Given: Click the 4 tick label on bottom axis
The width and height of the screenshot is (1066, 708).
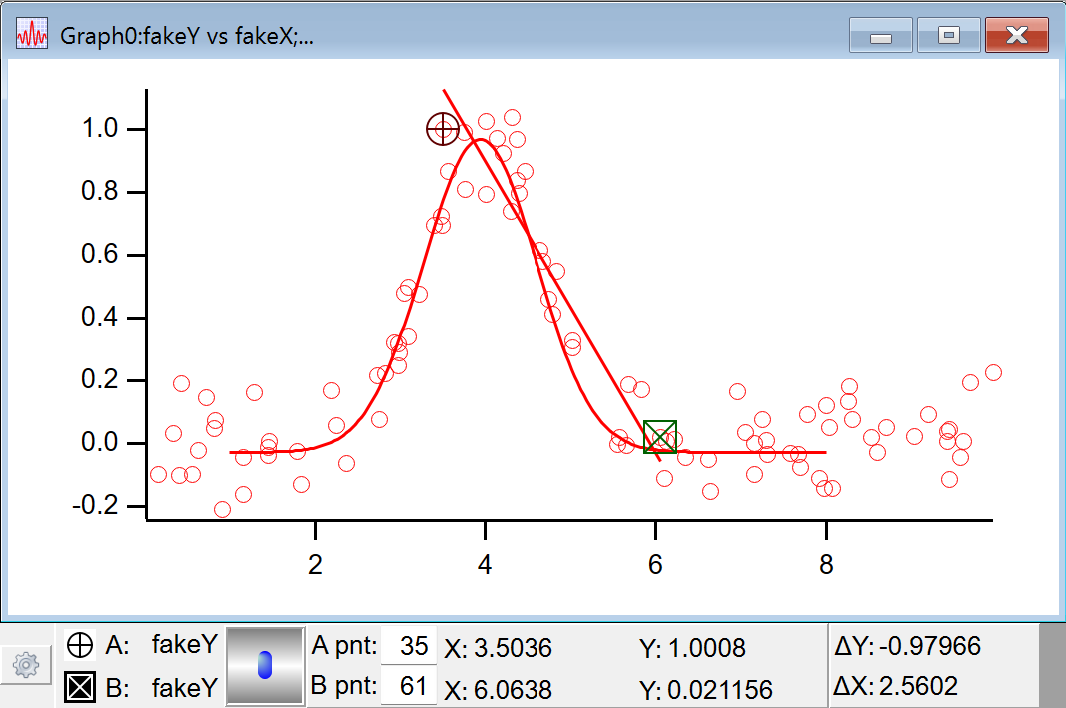Looking at the screenshot, I should pyautogui.click(x=486, y=564).
